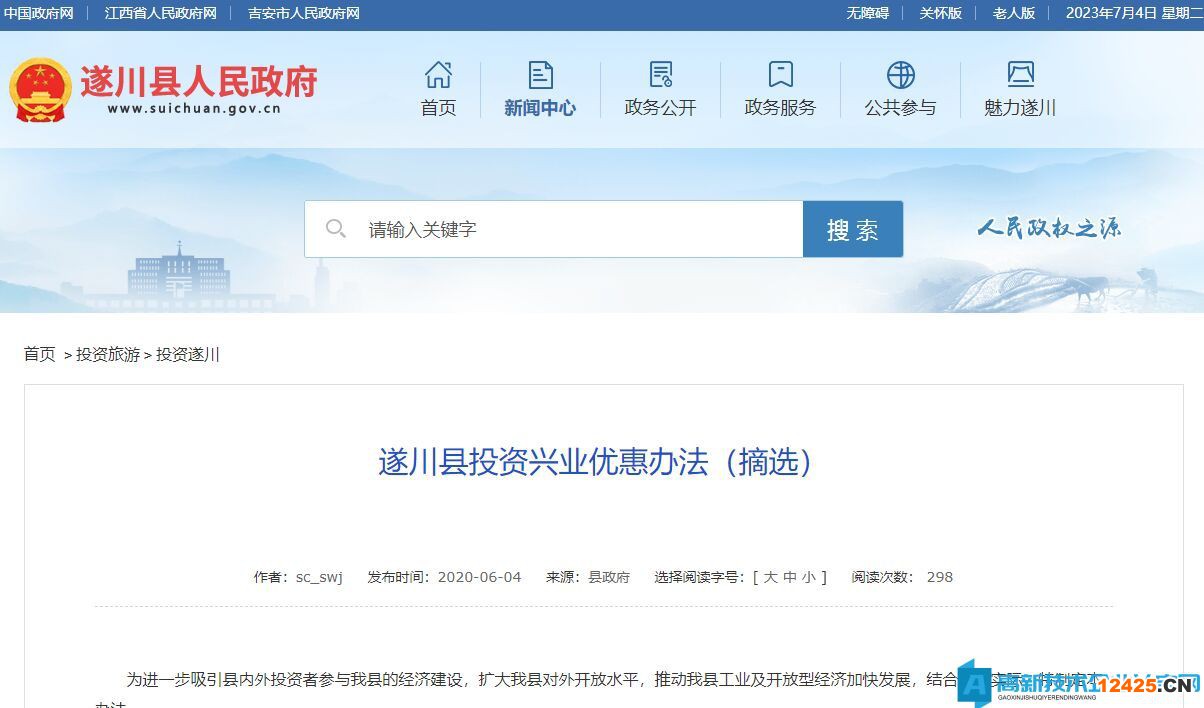Visit the 中国政府网 link
Image resolution: width=1204 pixels, height=708 pixels.
pyautogui.click(x=43, y=13)
